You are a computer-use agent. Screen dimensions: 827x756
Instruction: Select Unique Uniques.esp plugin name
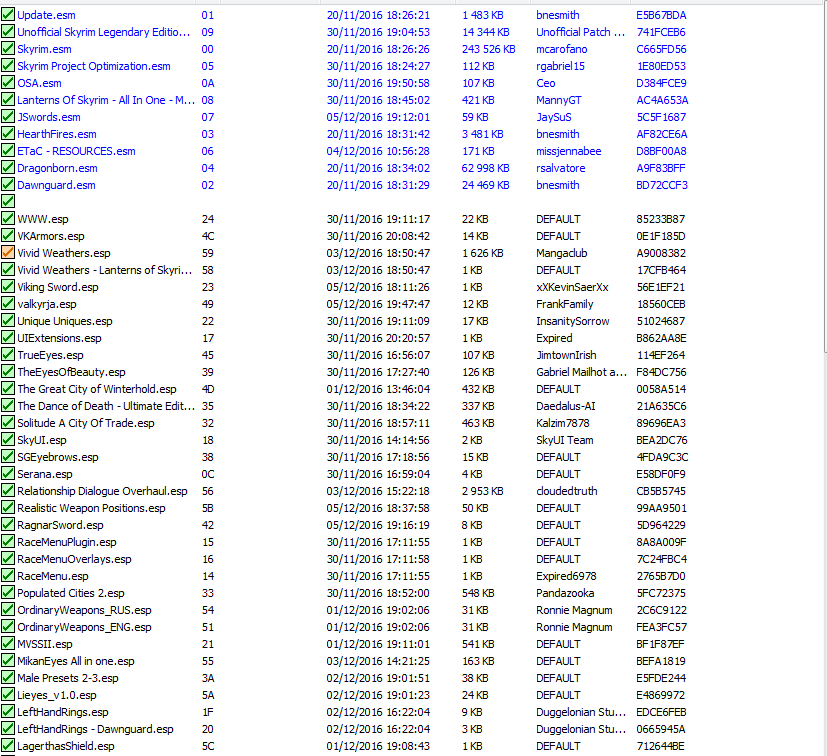pyautogui.click(x=64, y=321)
